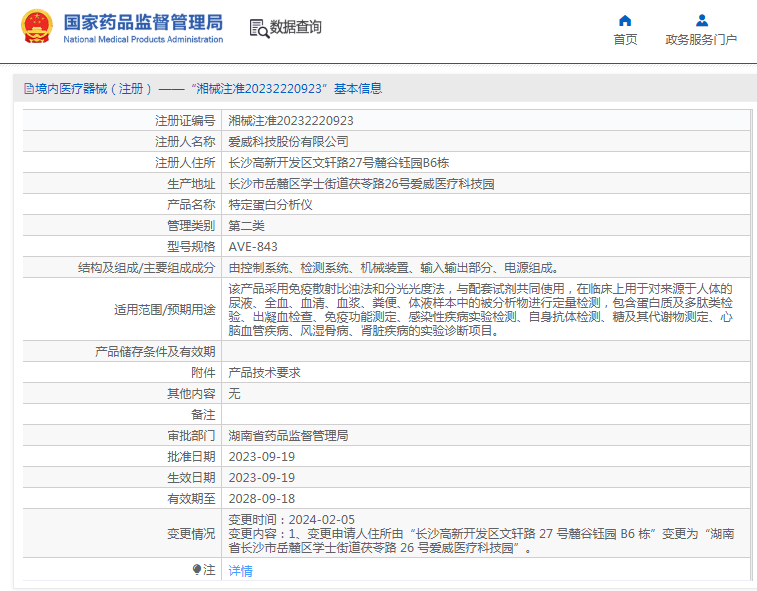Select approval date 2023-09-19 in 批准日期 row
Viewport: 757px width, 591px height.
click(x=262, y=457)
